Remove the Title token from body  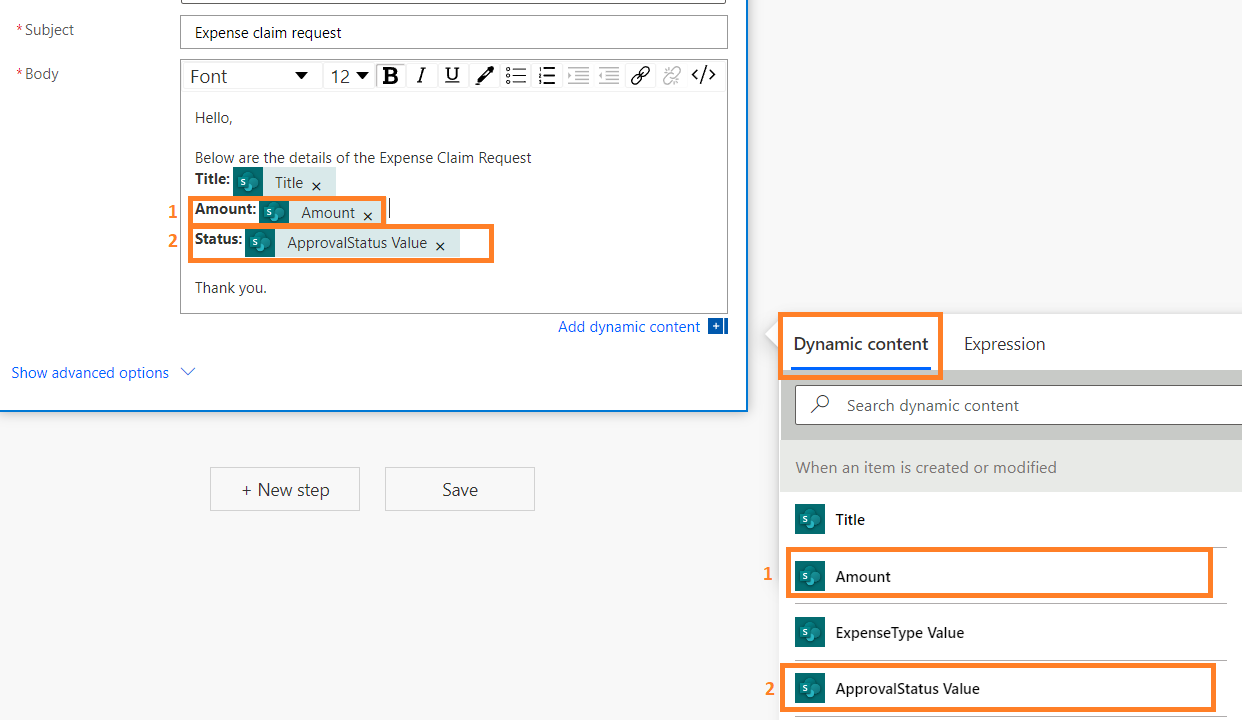pos(316,185)
